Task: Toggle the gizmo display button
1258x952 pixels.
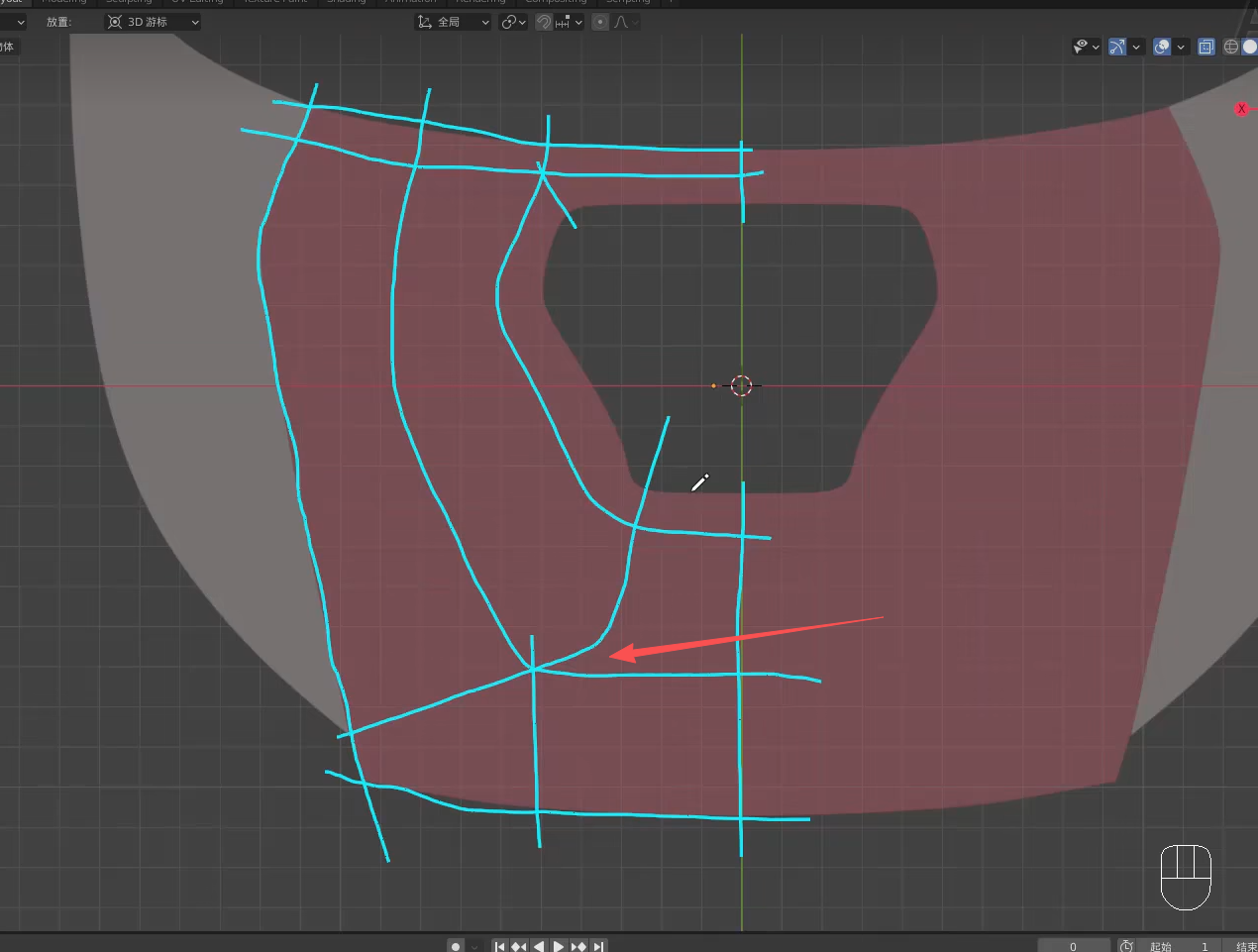Action: tap(1117, 47)
